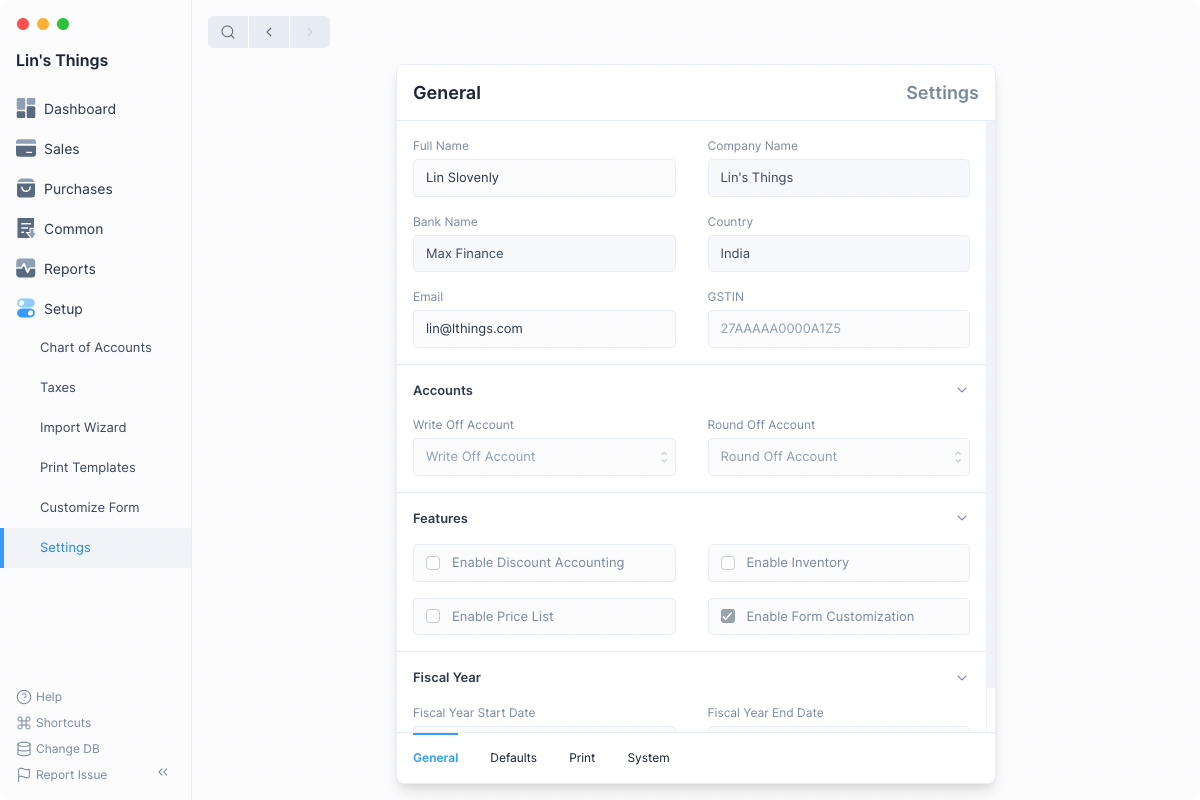Switch to the Defaults tab
Screen dimensions: 1200x800
513,758
